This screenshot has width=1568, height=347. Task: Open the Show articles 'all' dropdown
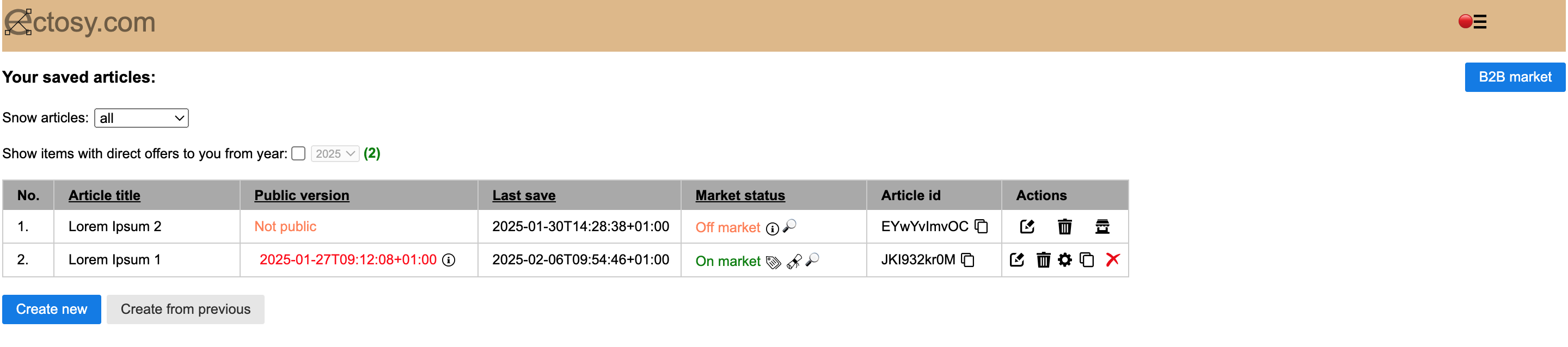(141, 118)
